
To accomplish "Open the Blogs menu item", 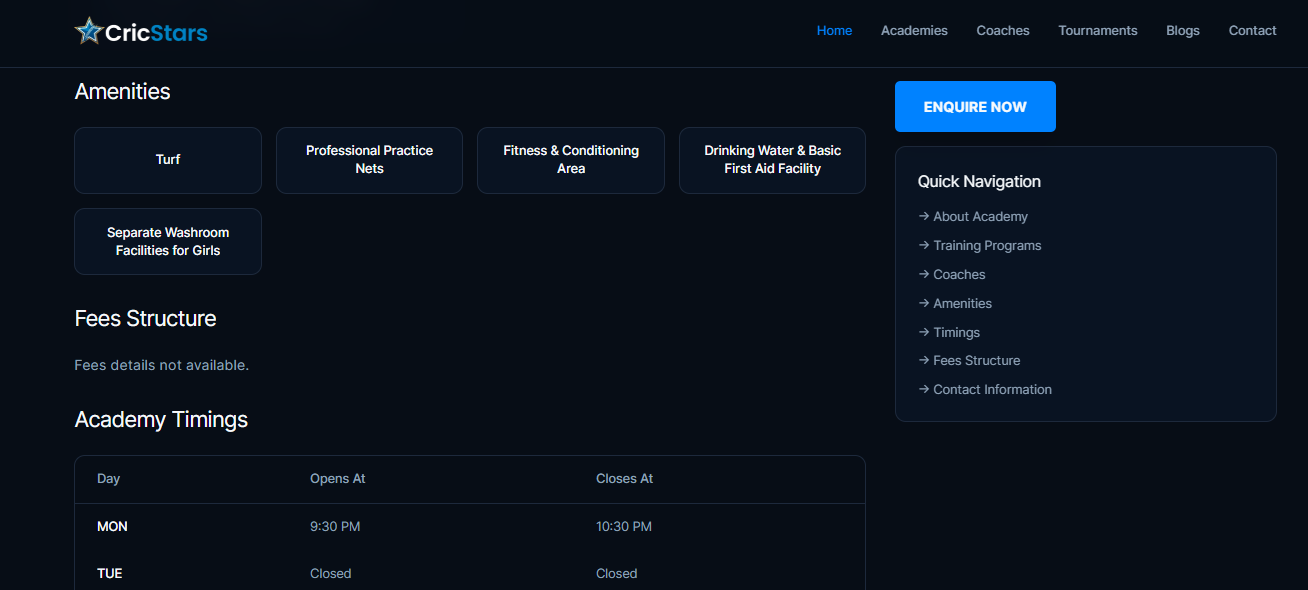I will click(x=1182, y=31).
